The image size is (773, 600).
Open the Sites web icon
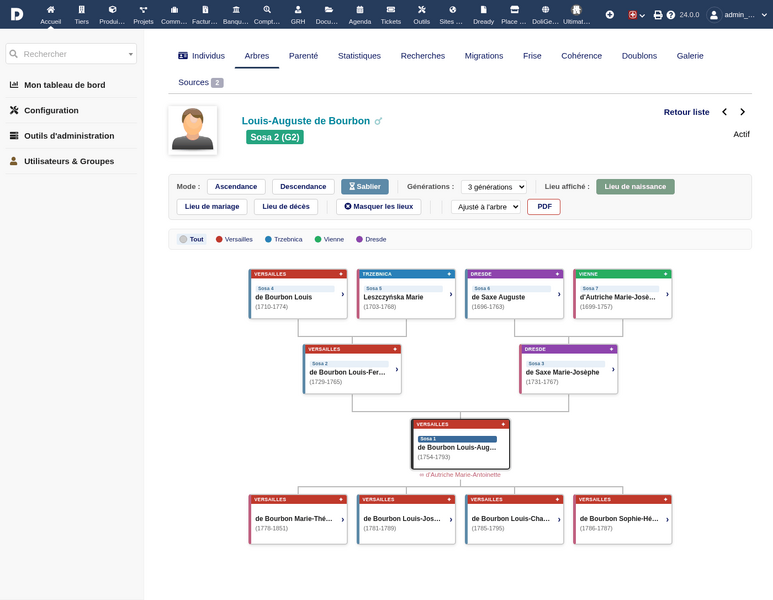453,10
